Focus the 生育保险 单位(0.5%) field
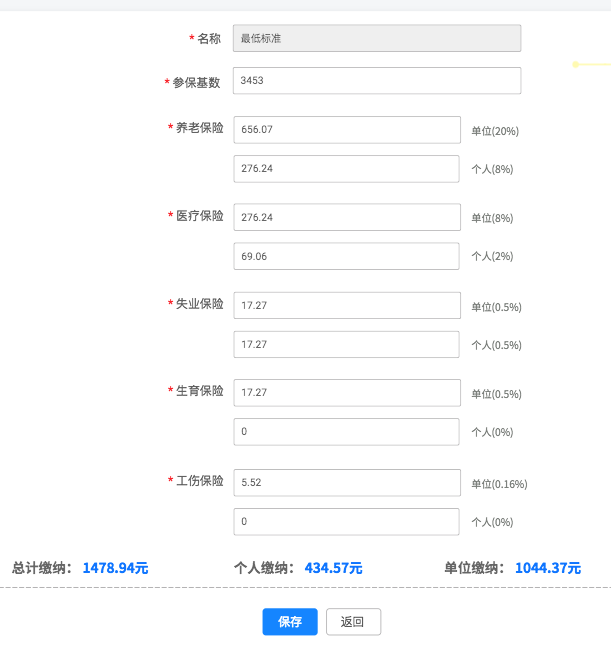611x657 pixels. click(x=346, y=393)
